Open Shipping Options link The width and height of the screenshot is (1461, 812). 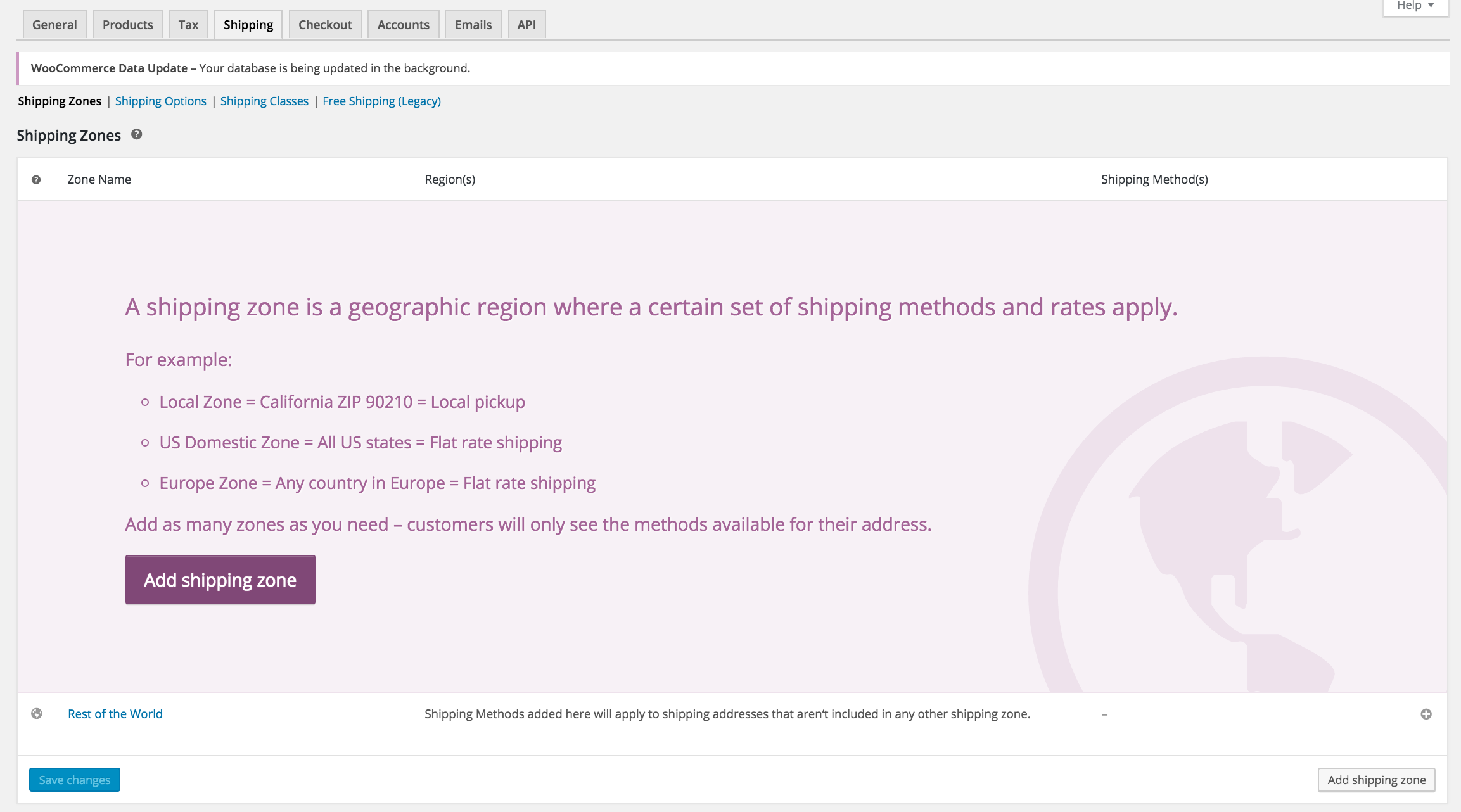pos(161,101)
